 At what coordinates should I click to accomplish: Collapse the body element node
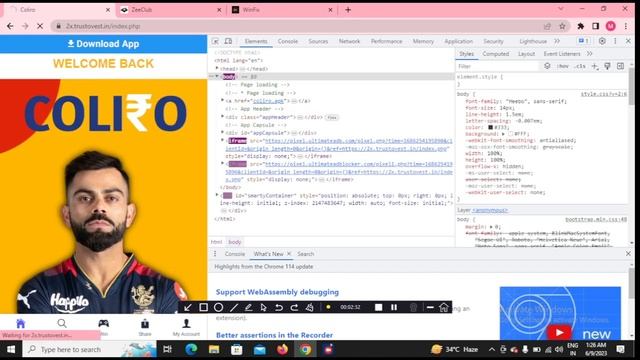click(x=217, y=76)
